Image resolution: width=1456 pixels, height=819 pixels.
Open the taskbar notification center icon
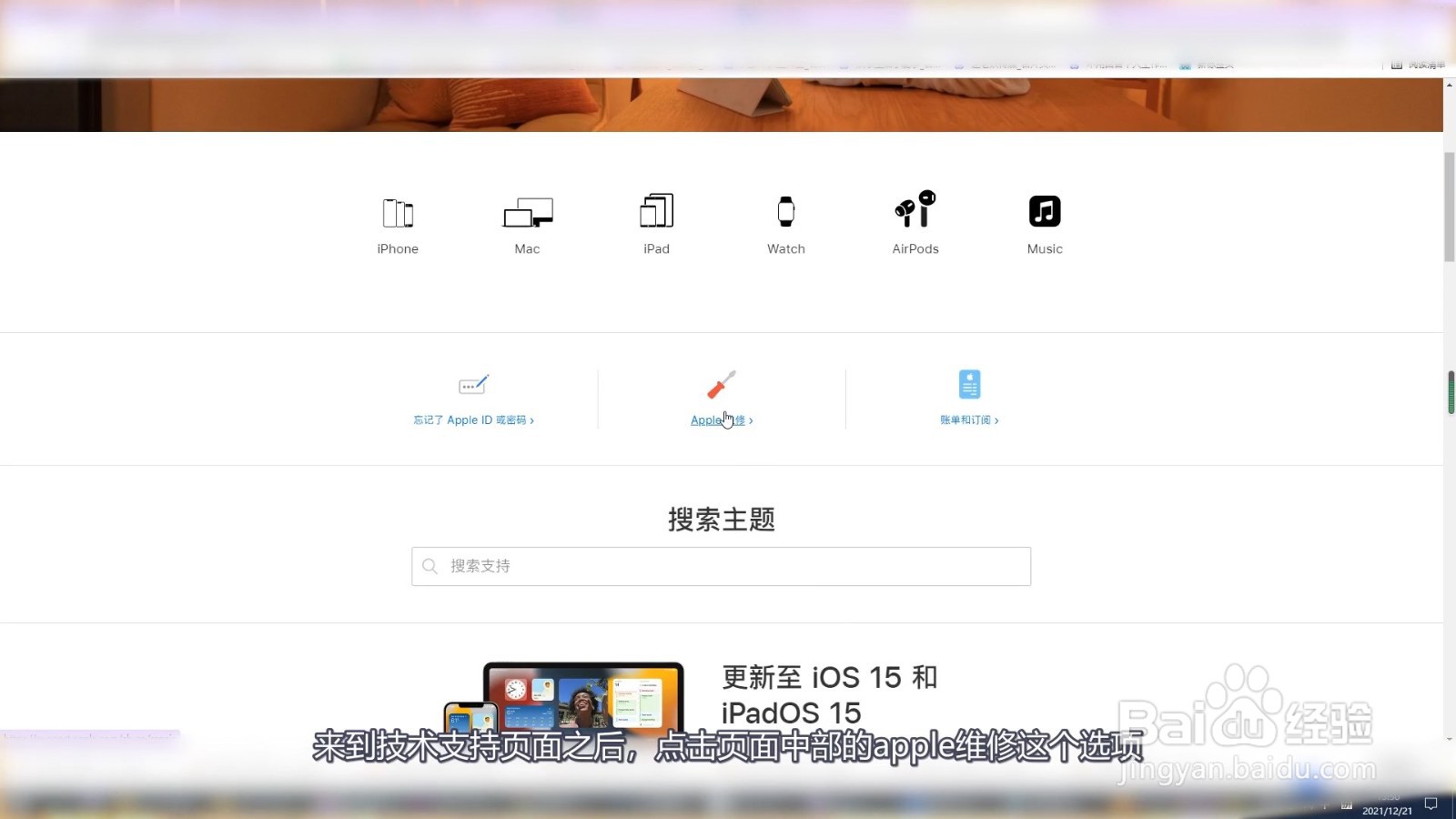point(1431,804)
